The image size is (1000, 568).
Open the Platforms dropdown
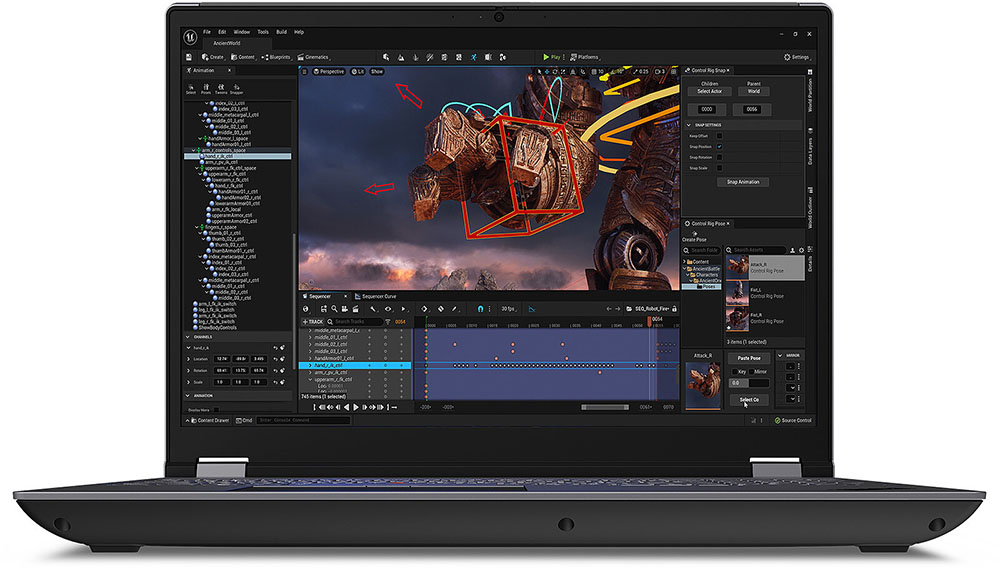(585, 57)
